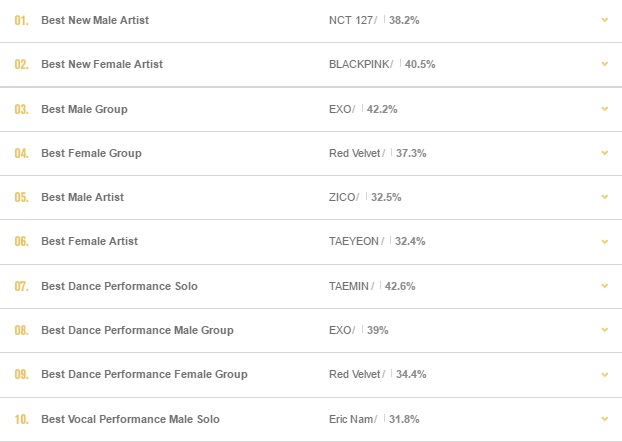Click the Best Female Artist category title
The height and width of the screenshot is (442, 622).
pos(90,241)
